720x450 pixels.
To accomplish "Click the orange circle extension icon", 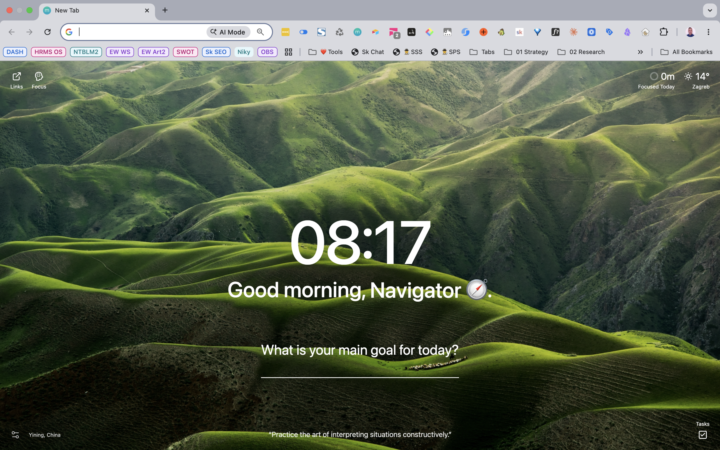I will click(x=483, y=32).
